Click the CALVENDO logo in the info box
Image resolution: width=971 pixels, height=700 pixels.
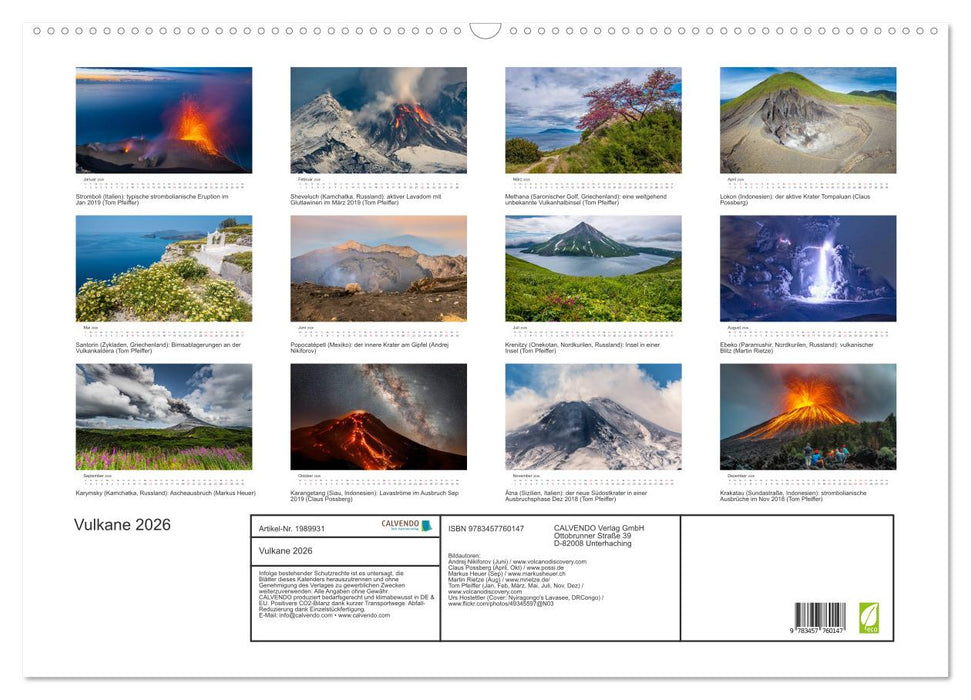pos(406,525)
